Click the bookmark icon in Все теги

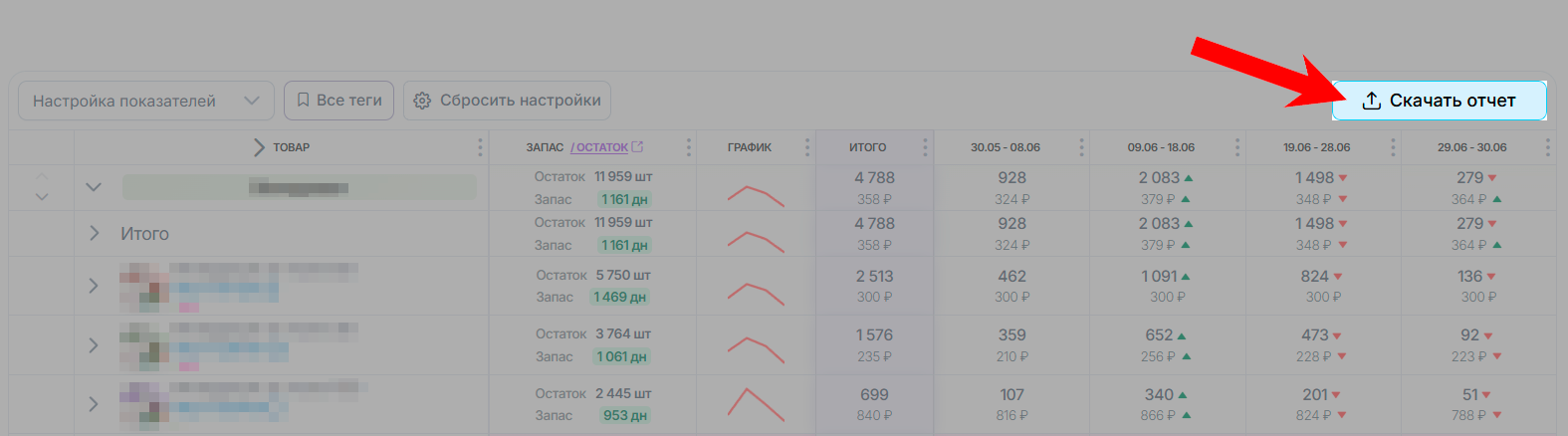click(x=303, y=101)
